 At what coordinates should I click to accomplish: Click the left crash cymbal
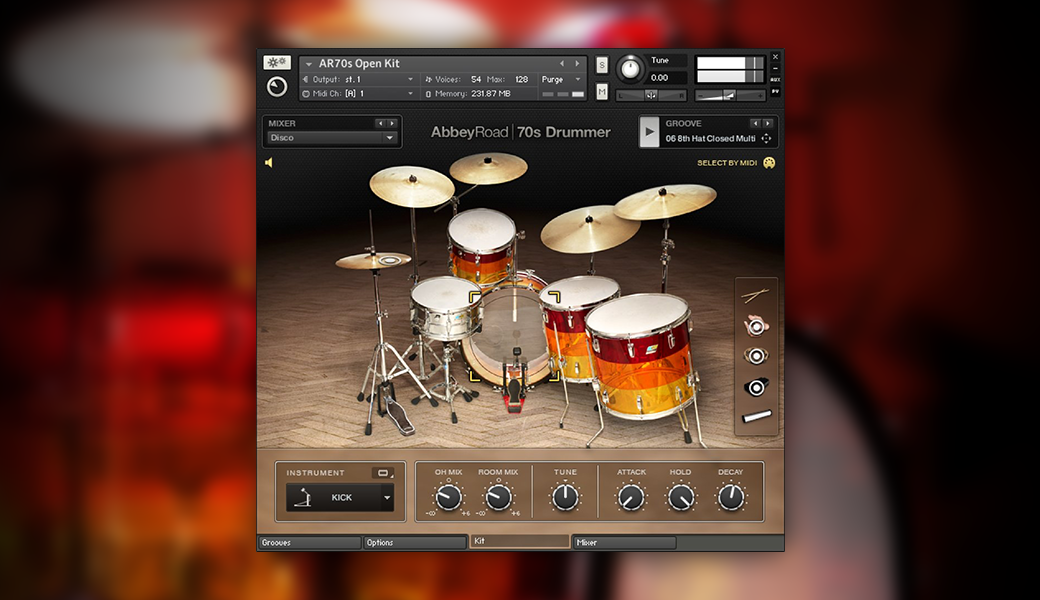coord(411,186)
